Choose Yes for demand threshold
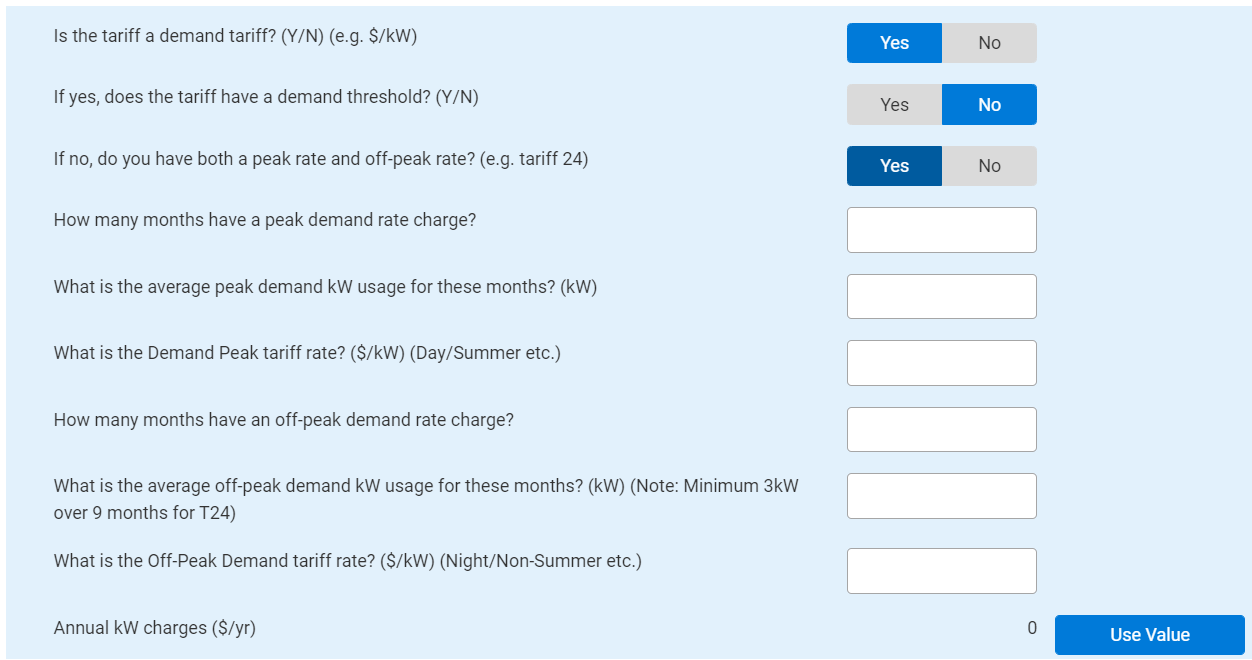The width and height of the screenshot is (1252, 660). 894,105
